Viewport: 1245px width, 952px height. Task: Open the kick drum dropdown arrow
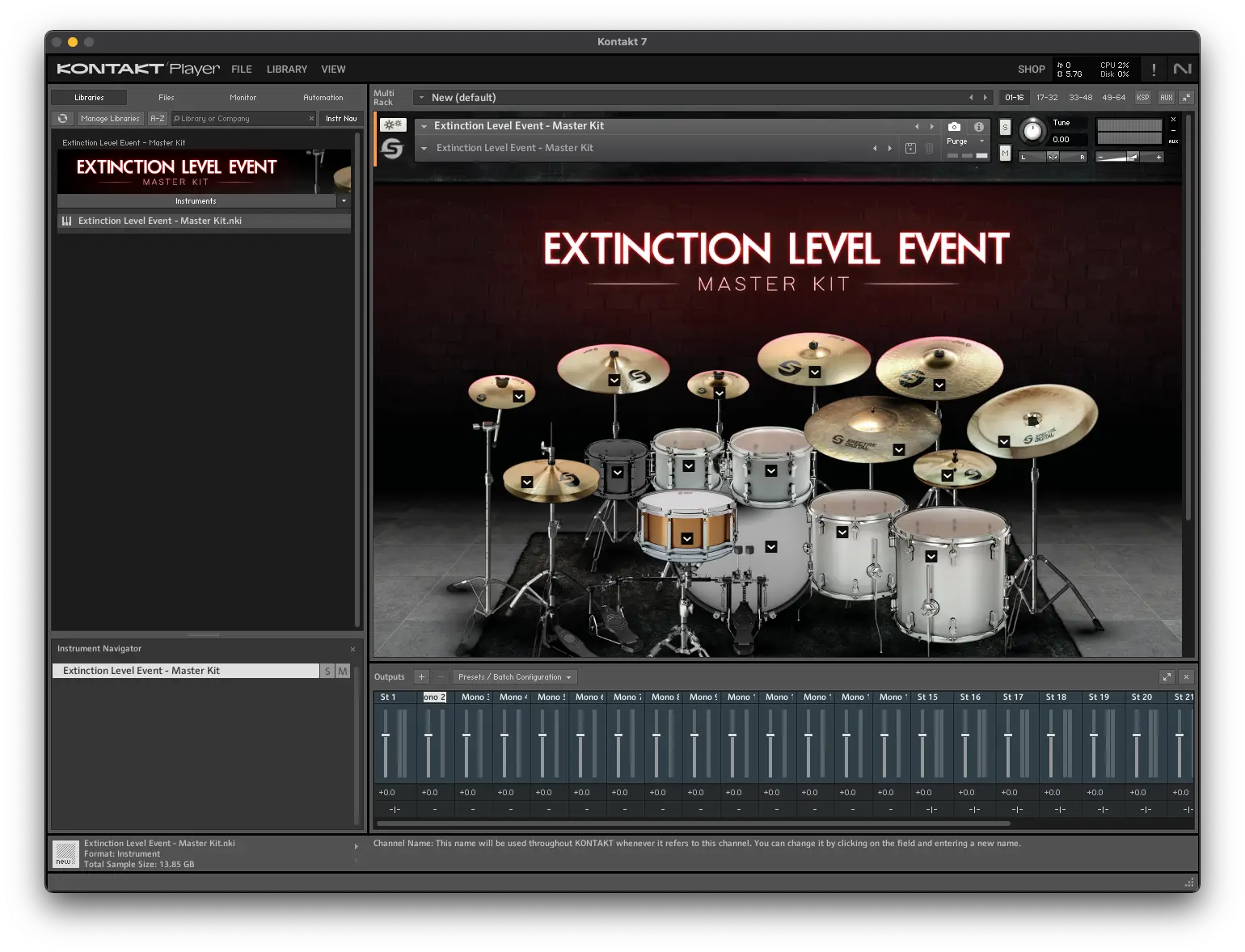coord(771,547)
